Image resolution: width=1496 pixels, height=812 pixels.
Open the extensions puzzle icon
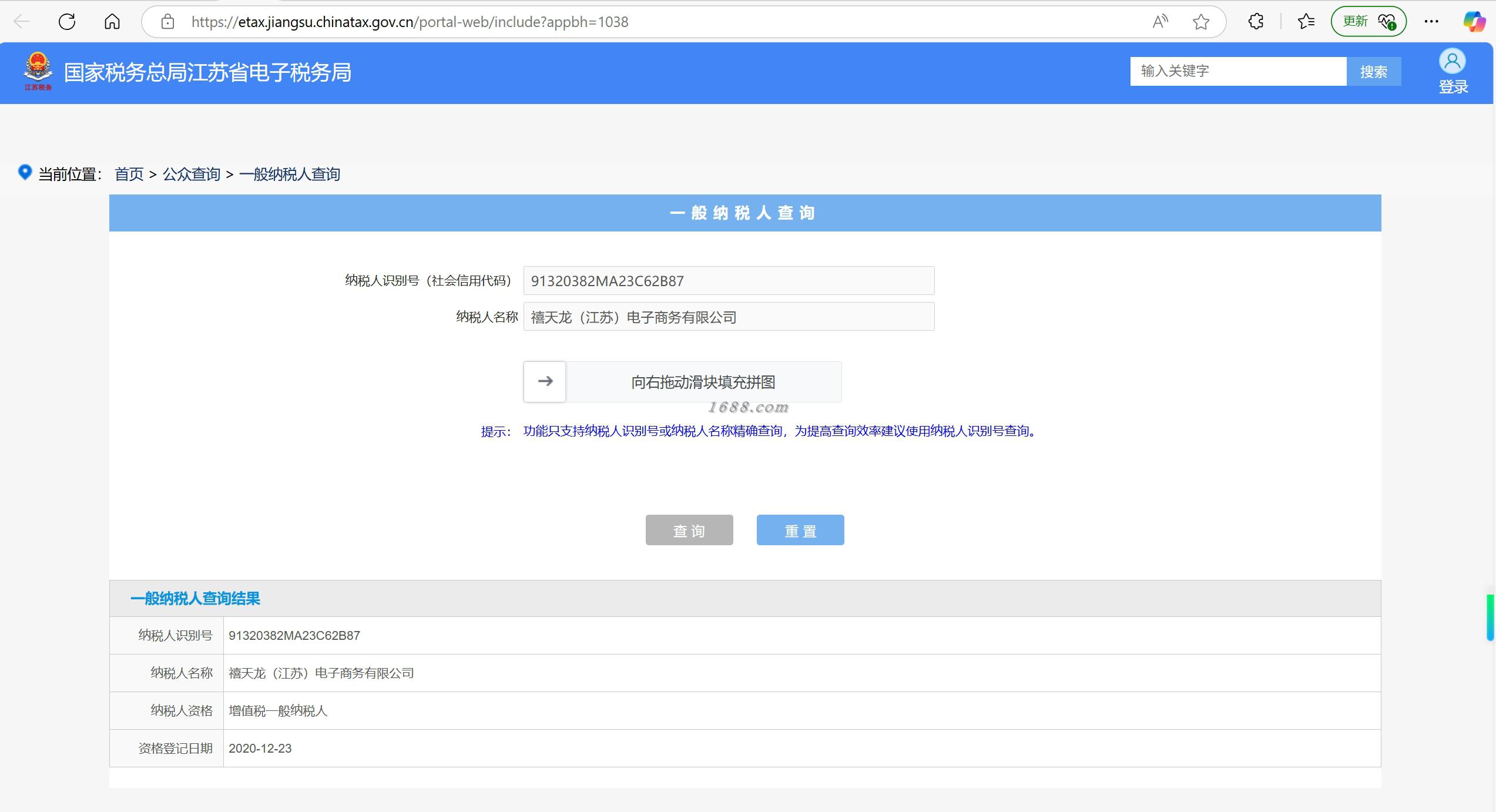tap(1256, 22)
